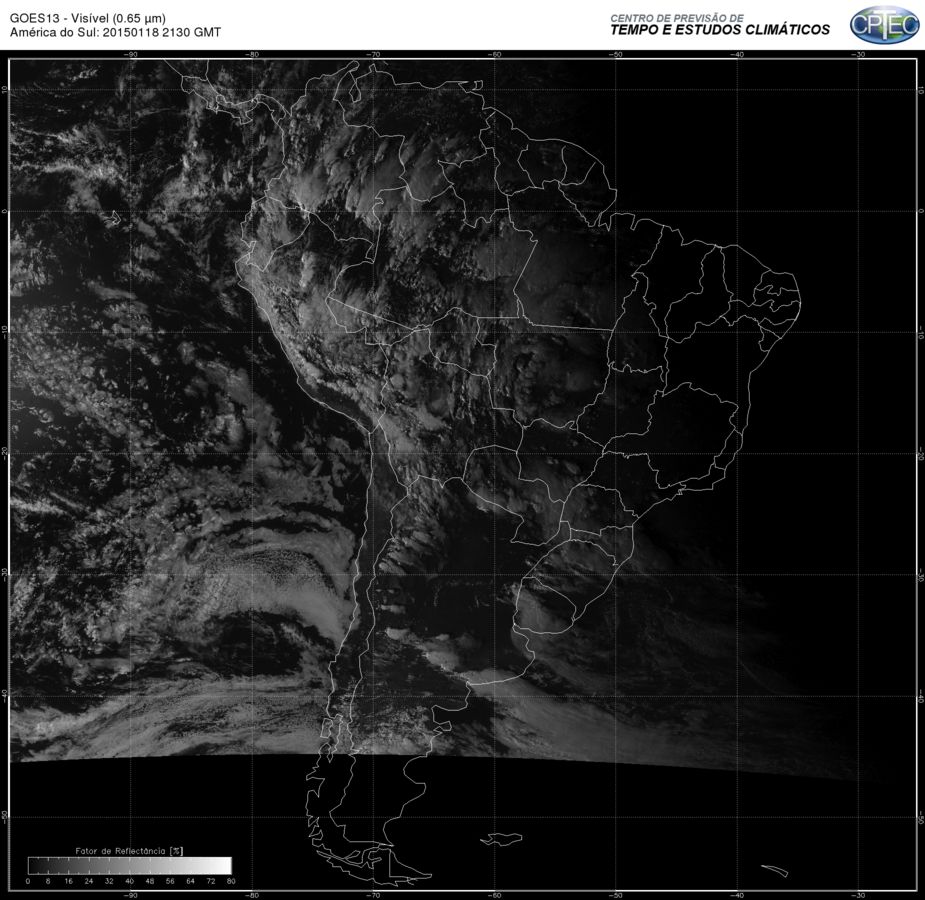
Task: Click 'TEMPO E ESTUDOS CLIMÁTICOS' text
Action: pyautogui.click(x=720, y=30)
